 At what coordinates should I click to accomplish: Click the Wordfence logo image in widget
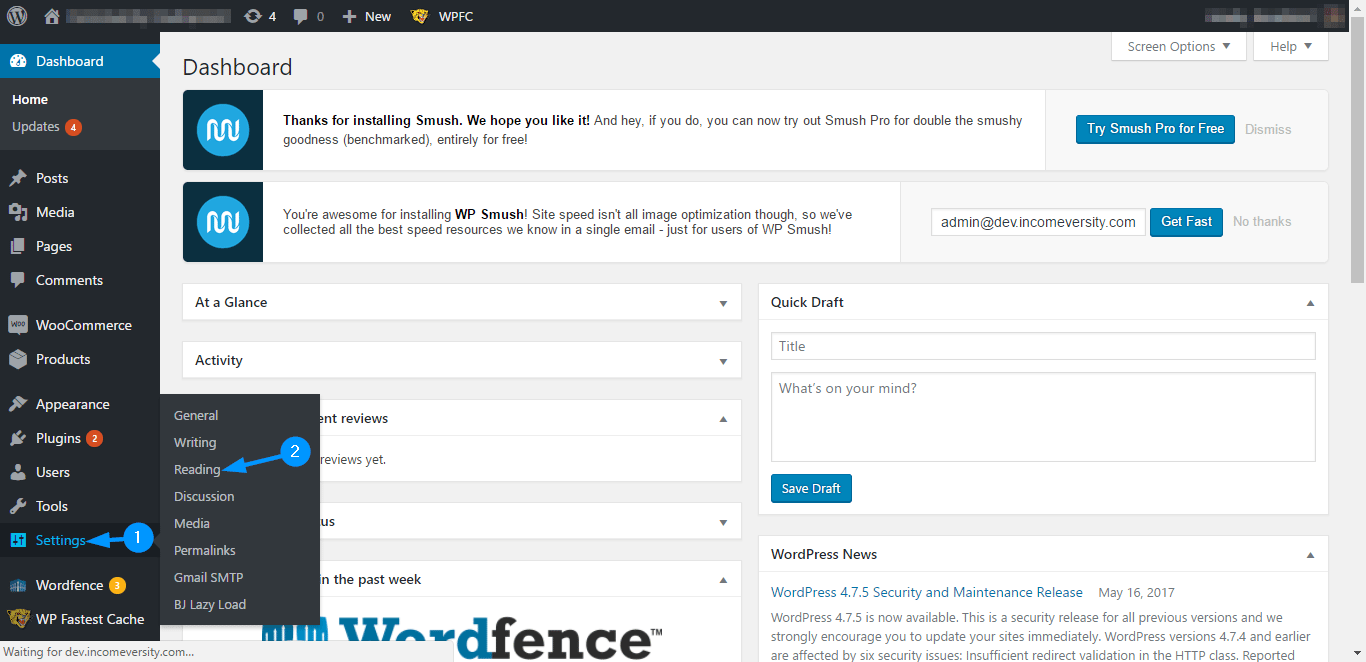click(462, 636)
